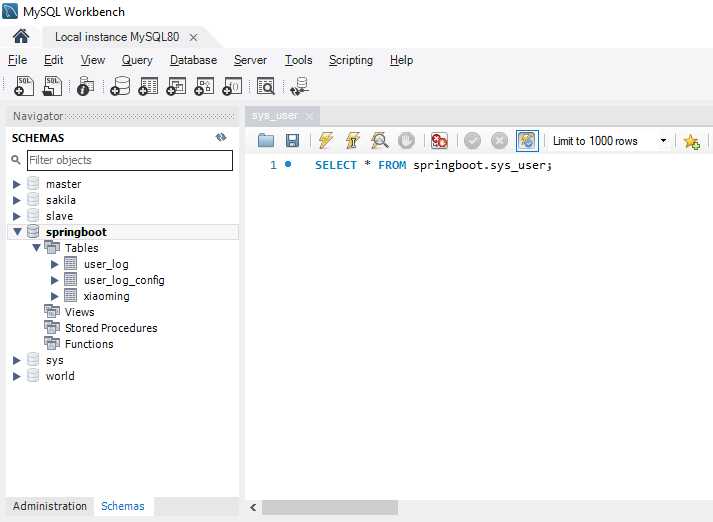
Task: Expand the world schema
Action: click(x=17, y=376)
